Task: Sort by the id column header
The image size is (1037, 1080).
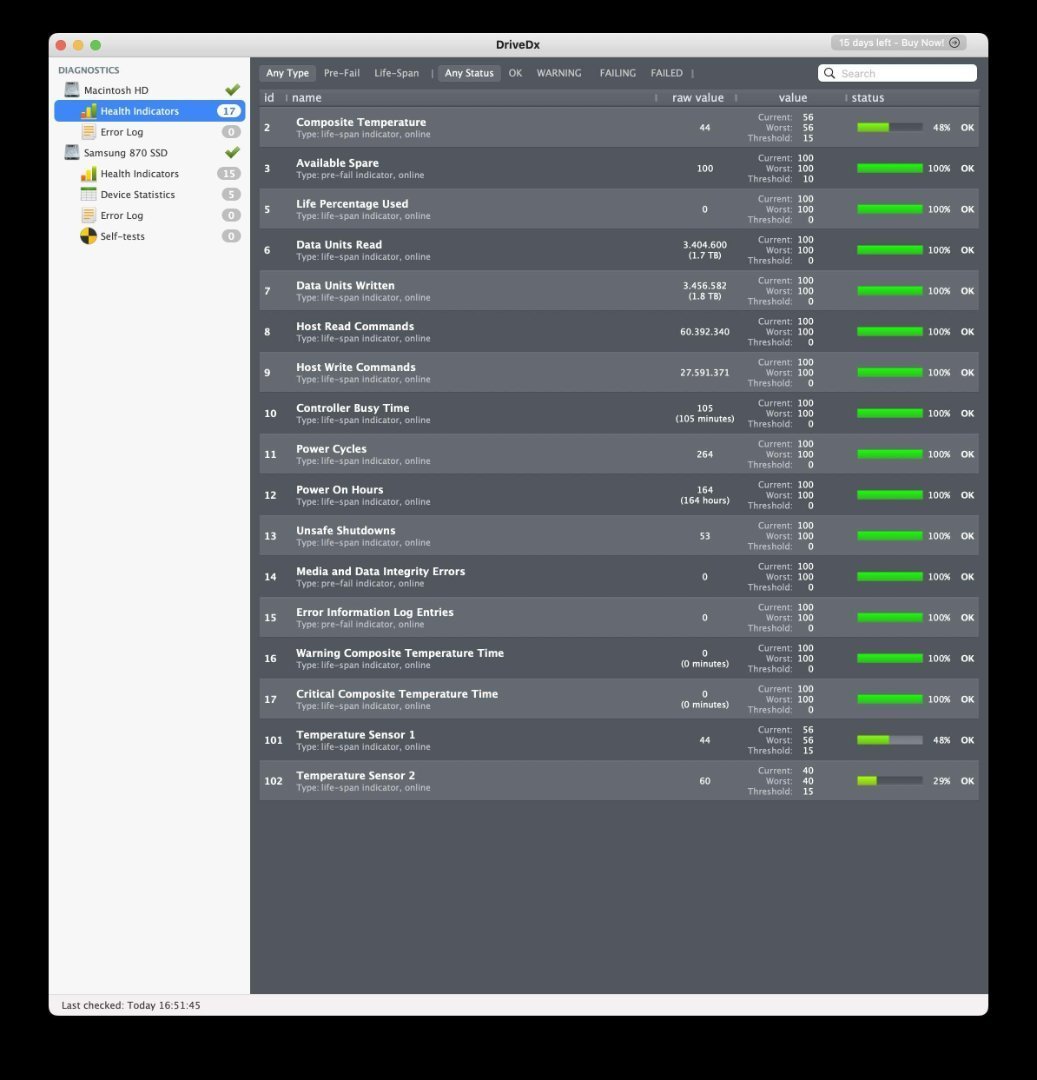Action: (x=269, y=98)
